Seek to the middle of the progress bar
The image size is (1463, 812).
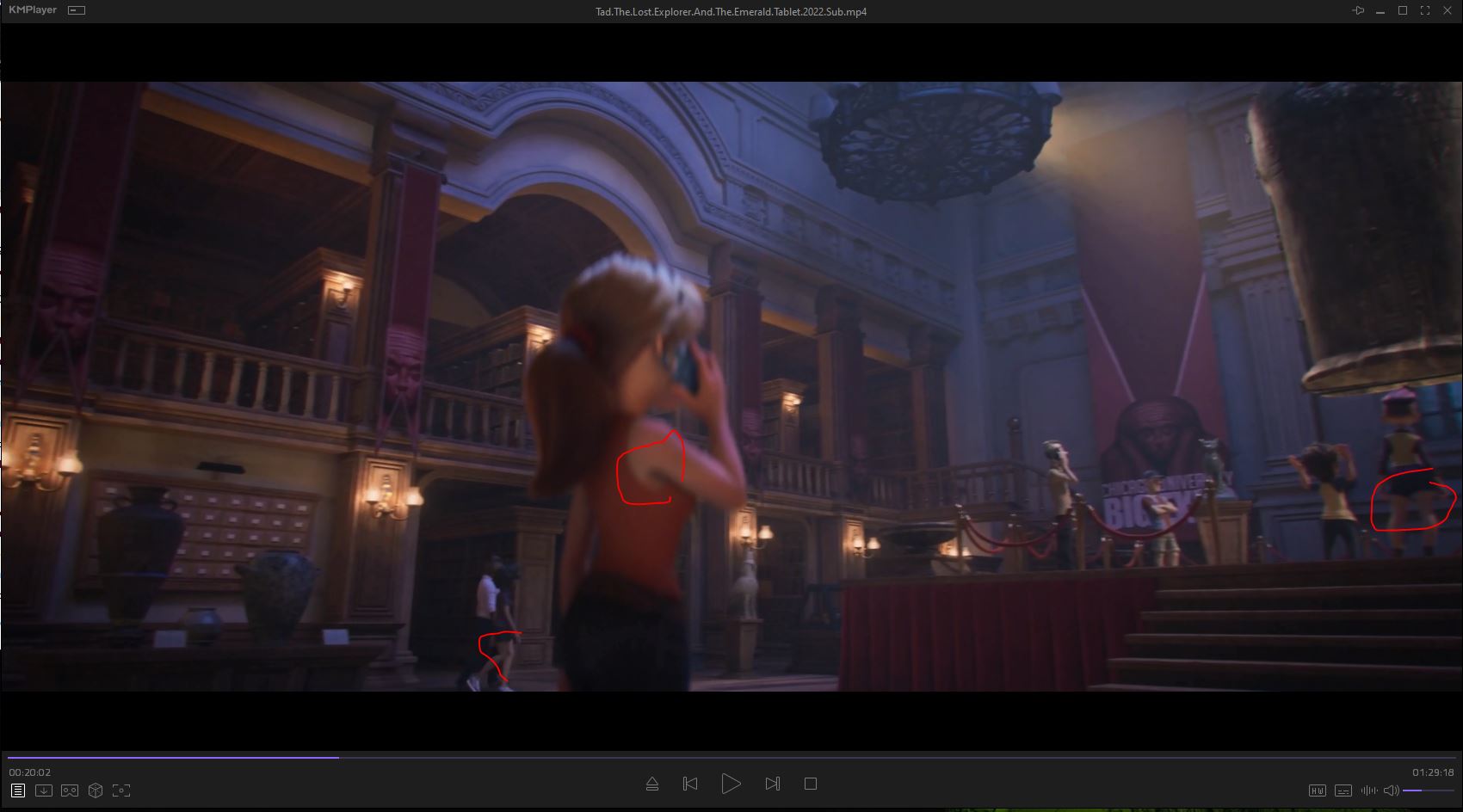click(x=731, y=758)
